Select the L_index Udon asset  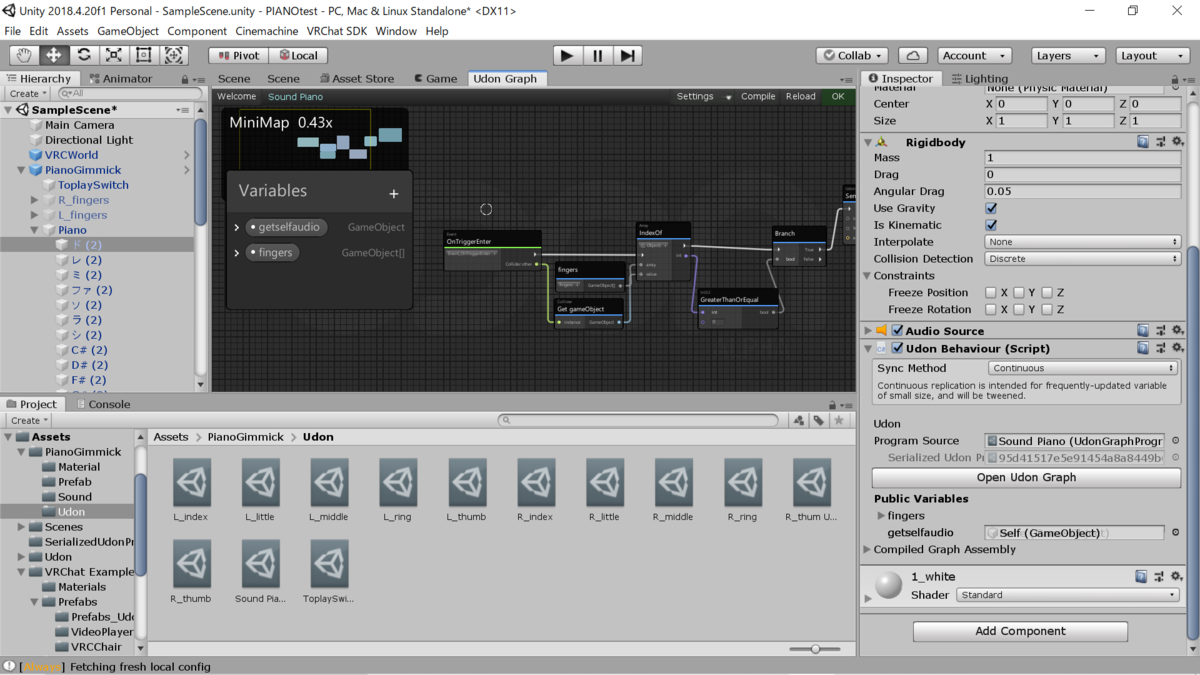coord(192,491)
